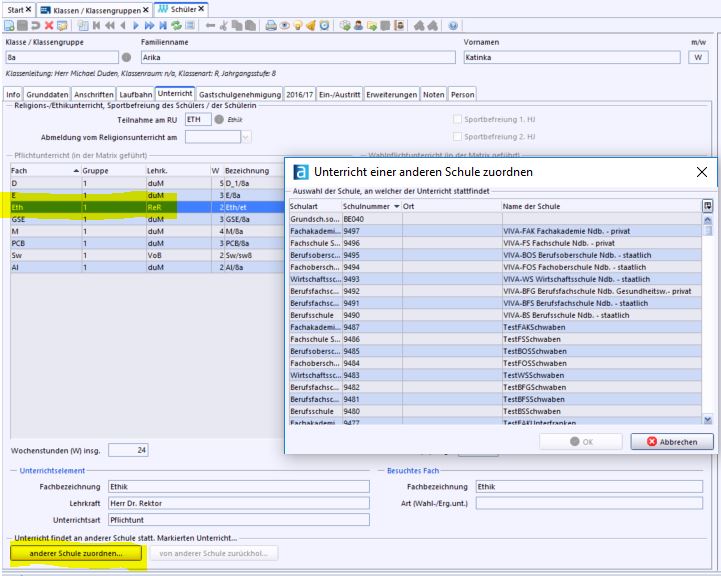Go to next record blue arrow icon
The width and height of the screenshot is (721, 576).
click(x=136, y=26)
